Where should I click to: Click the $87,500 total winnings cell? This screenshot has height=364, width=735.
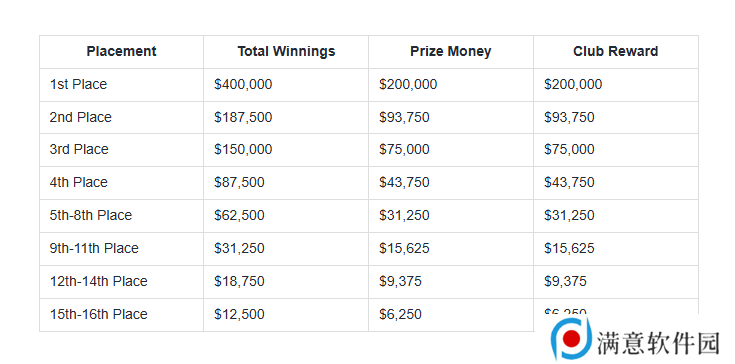tap(239, 182)
